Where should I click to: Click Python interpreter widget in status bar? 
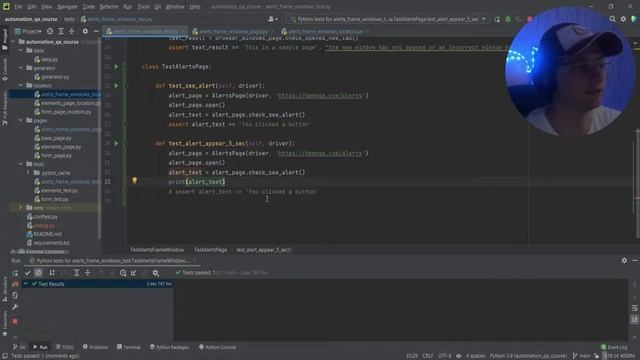[528, 356]
